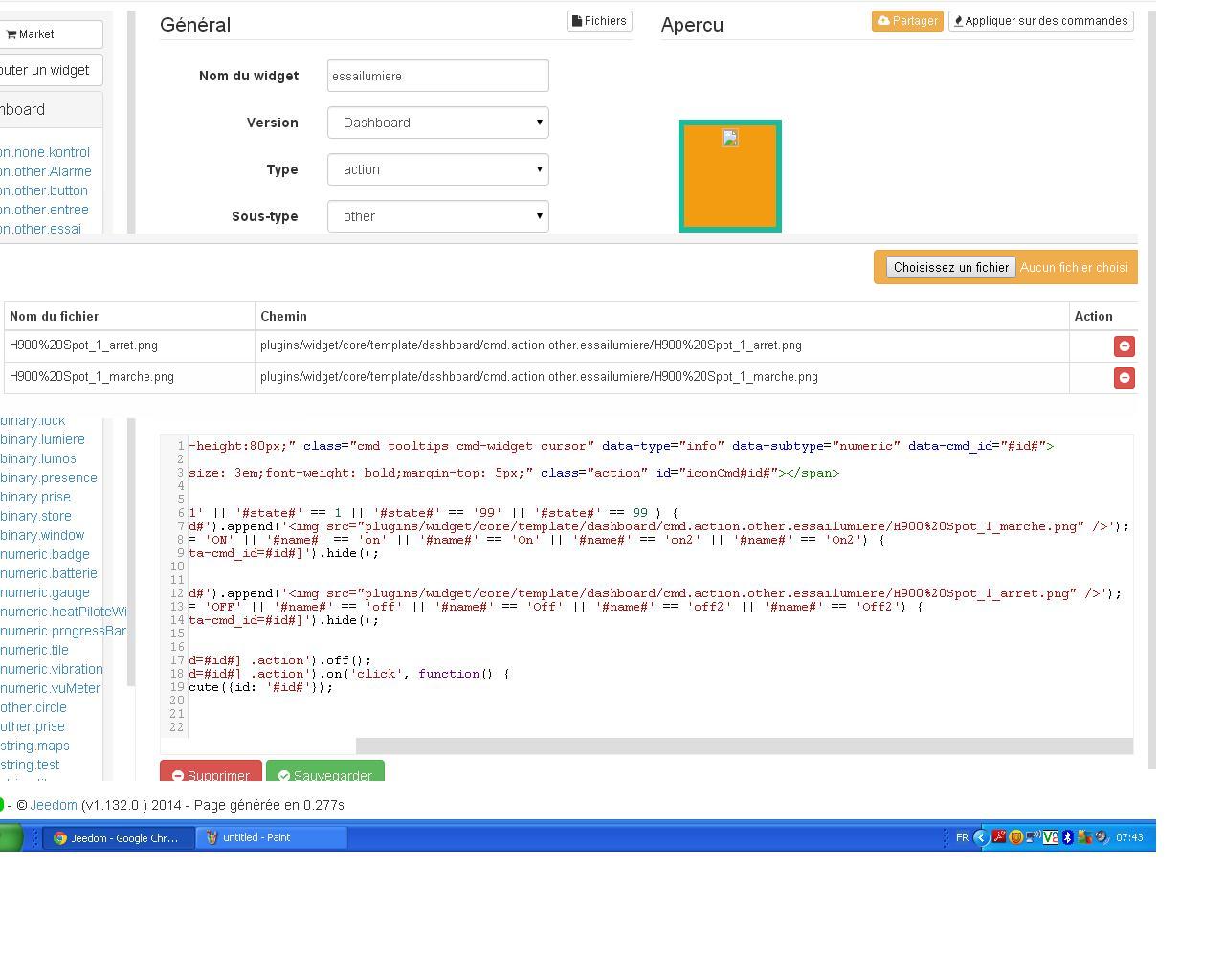
Task: Click Appliquer sur des commandes
Action: tap(1041, 21)
